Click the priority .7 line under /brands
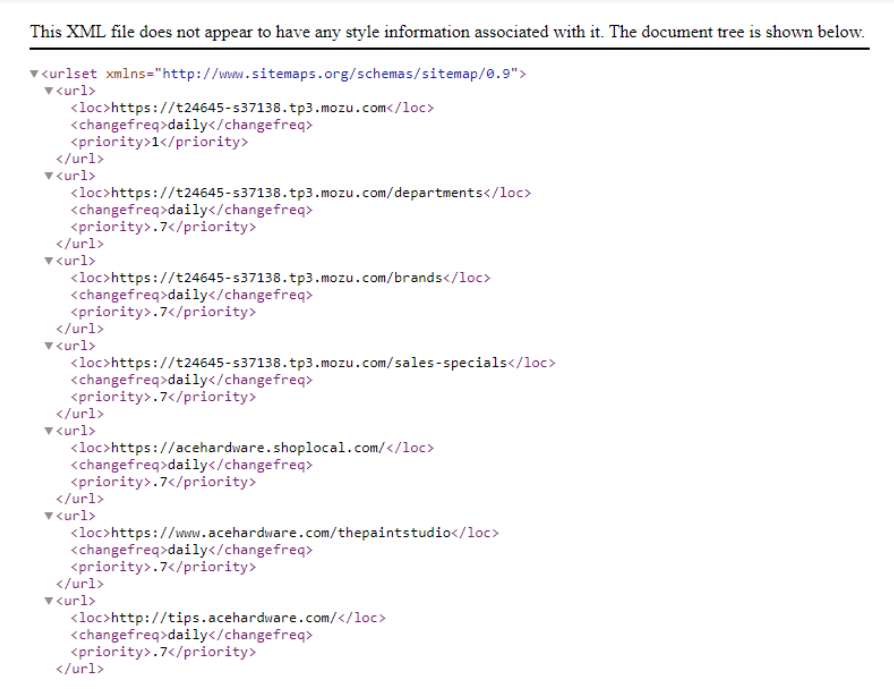Screen dimensions: 894x689 click(x=163, y=312)
